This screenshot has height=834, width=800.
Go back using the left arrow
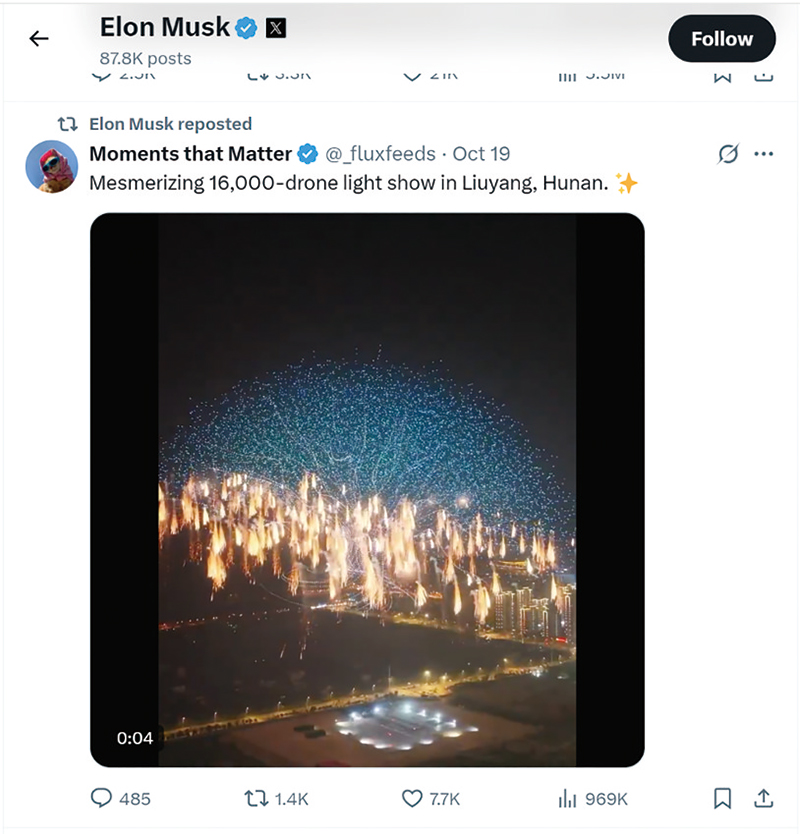[x=39, y=39]
